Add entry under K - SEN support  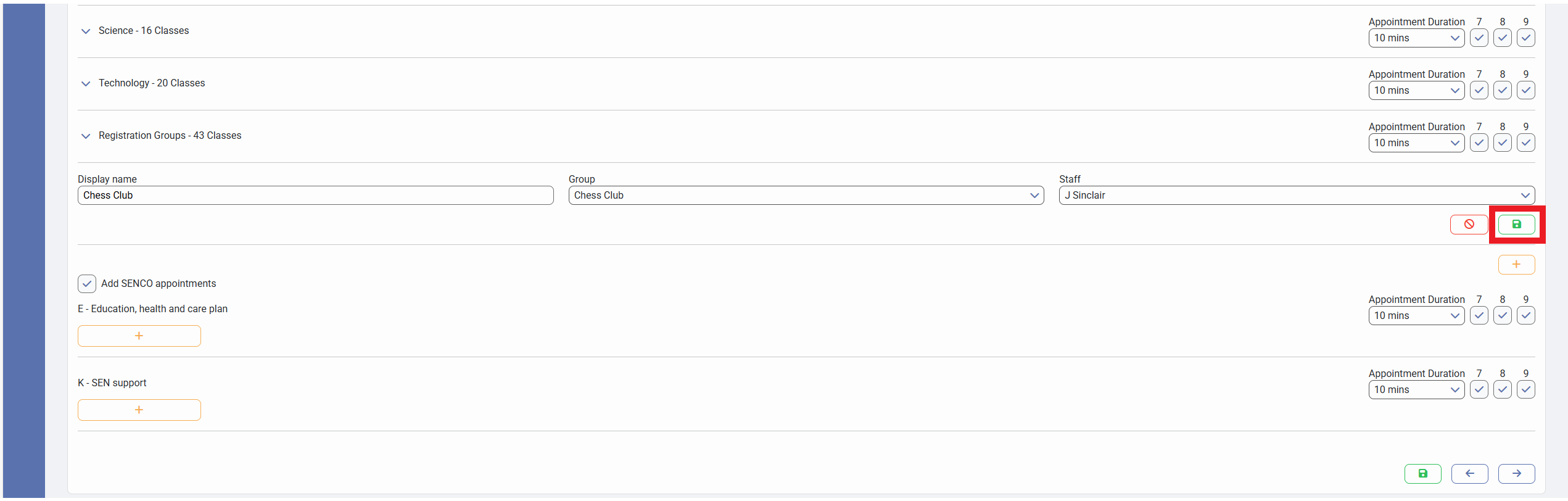point(139,410)
